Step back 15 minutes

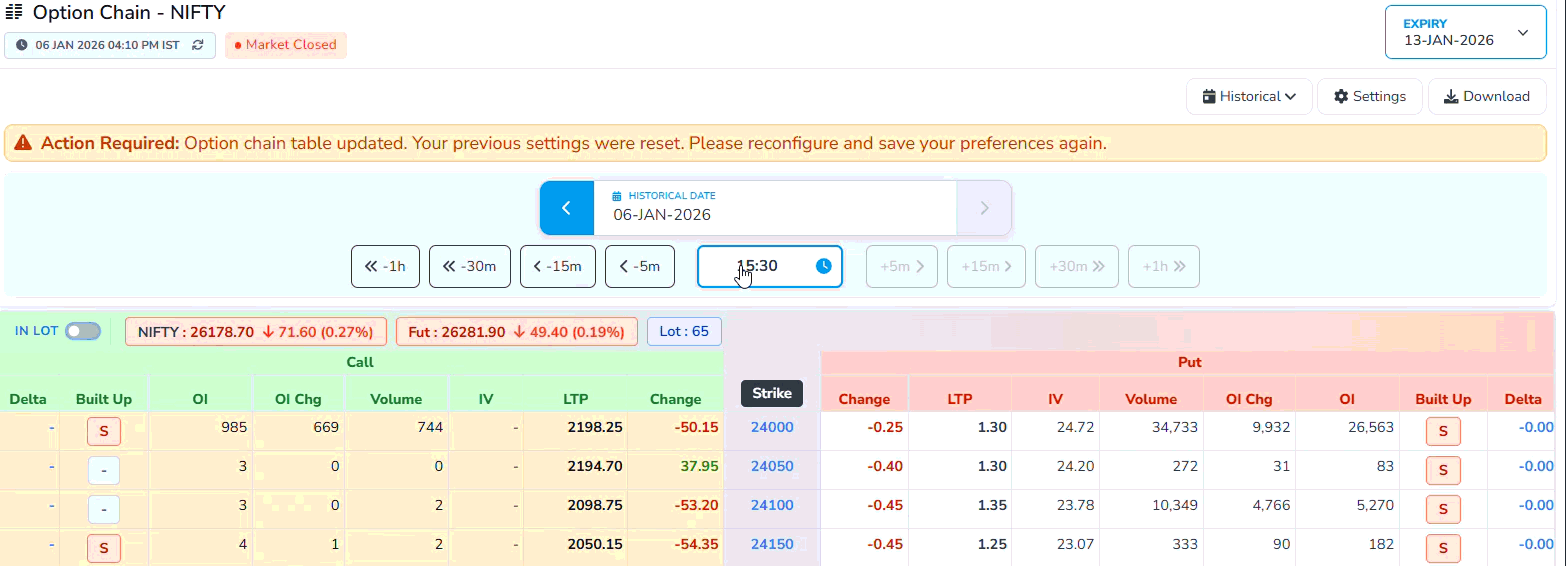557,266
